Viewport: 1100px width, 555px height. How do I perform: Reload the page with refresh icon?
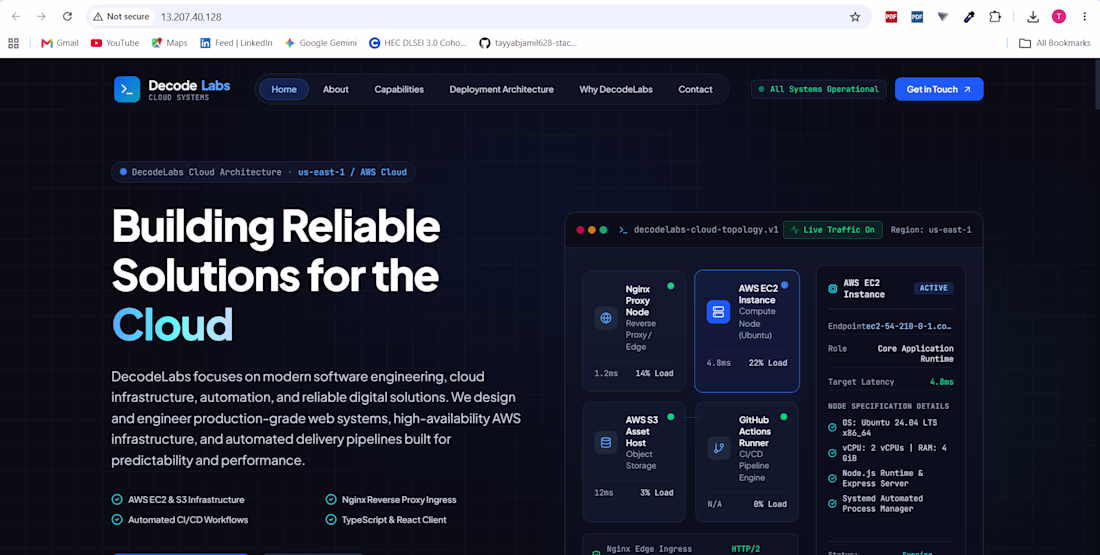[x=67, y=17]
